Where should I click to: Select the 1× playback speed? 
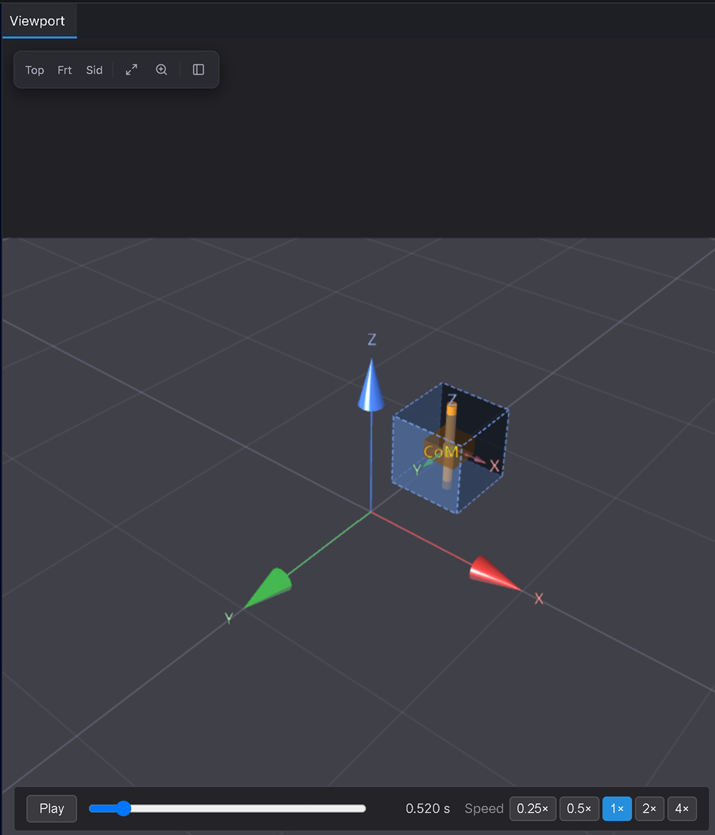coord(617,808)
